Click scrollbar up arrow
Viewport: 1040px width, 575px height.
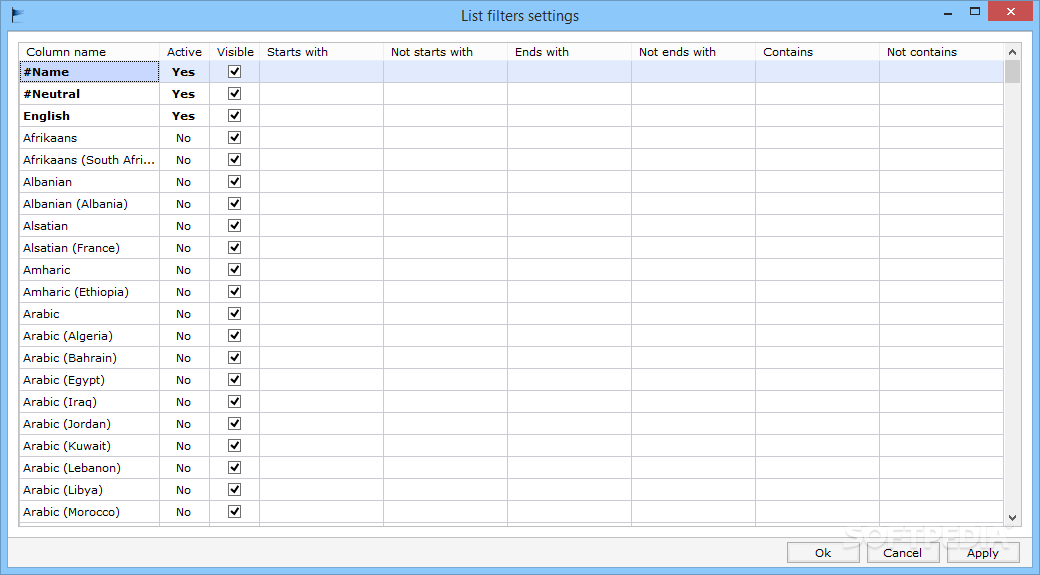tap(1012, 52)
